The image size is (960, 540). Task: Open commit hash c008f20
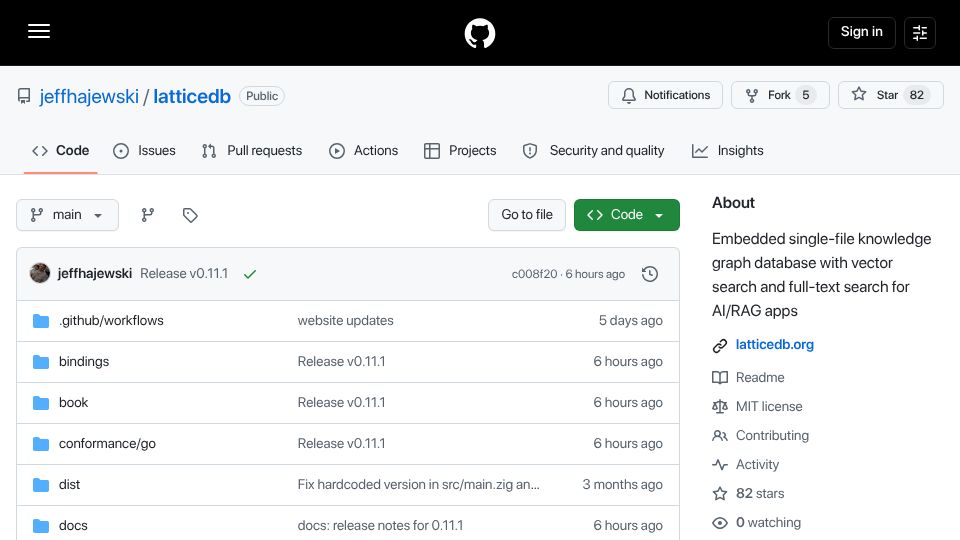click(x=534, y=274)
